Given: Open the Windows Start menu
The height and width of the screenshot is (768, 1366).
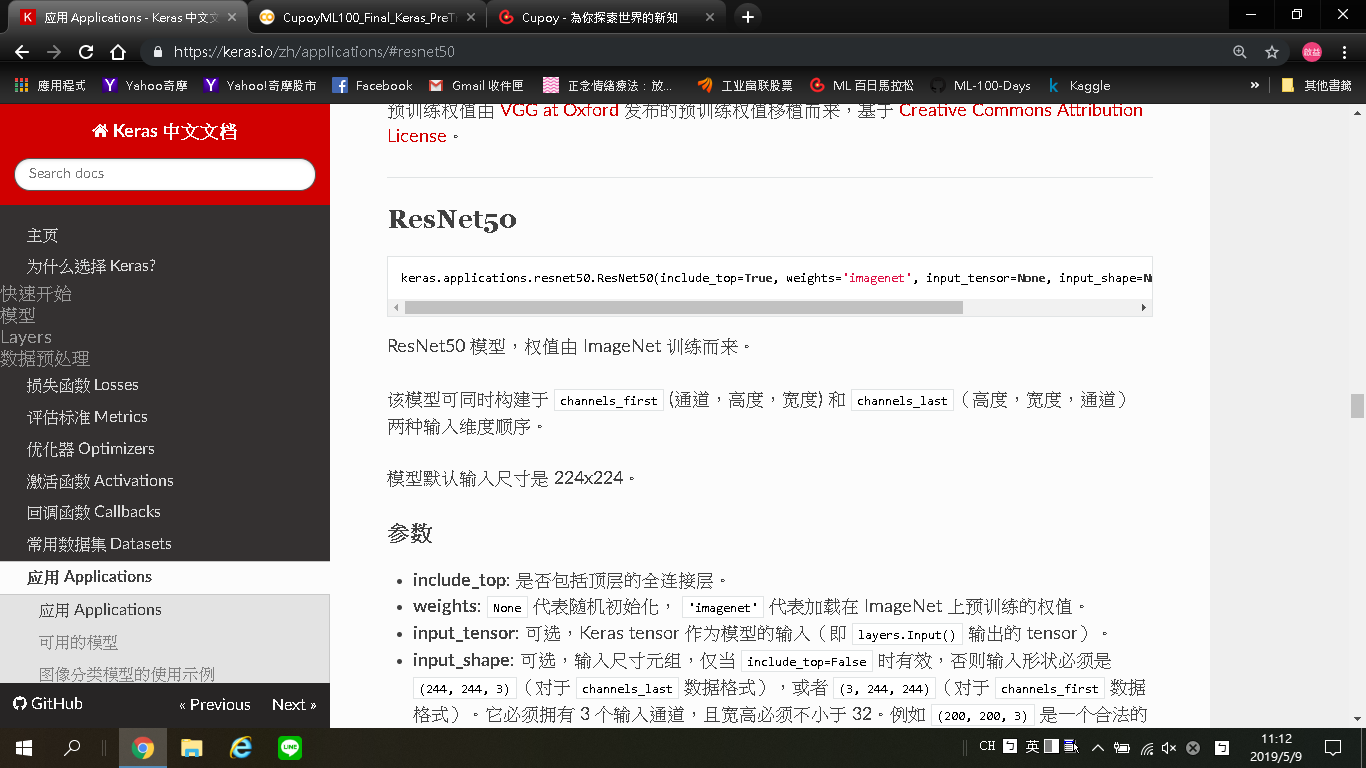Looking at the screenshot, I should coord(24,748).
